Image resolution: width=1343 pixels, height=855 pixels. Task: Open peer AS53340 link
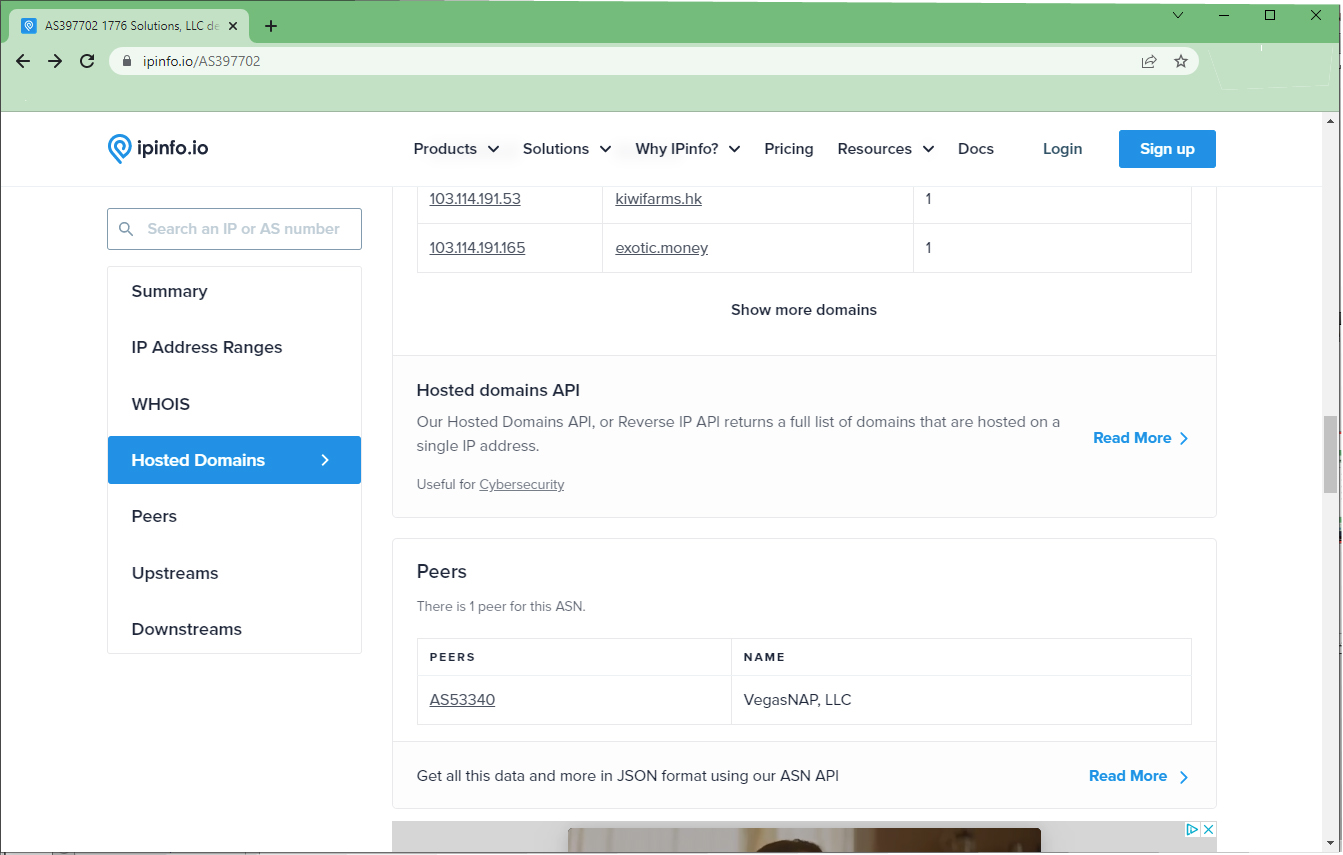(462, 700)
